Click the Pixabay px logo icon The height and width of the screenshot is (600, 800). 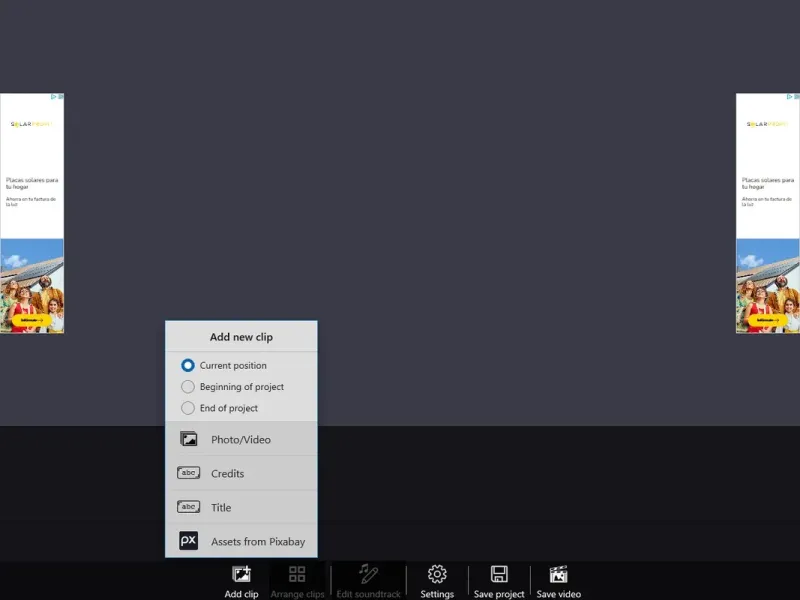(x=188, y=541)
